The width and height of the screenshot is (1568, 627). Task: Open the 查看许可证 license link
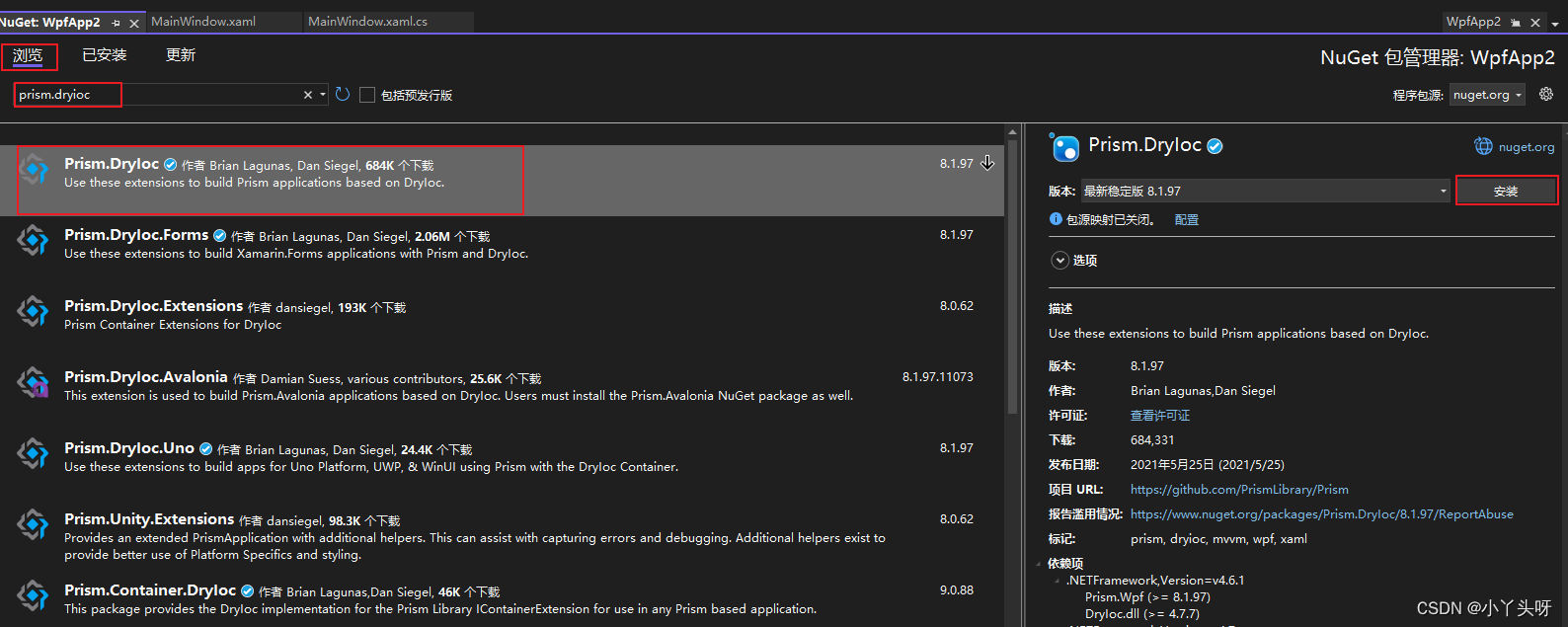point(1160,416)
